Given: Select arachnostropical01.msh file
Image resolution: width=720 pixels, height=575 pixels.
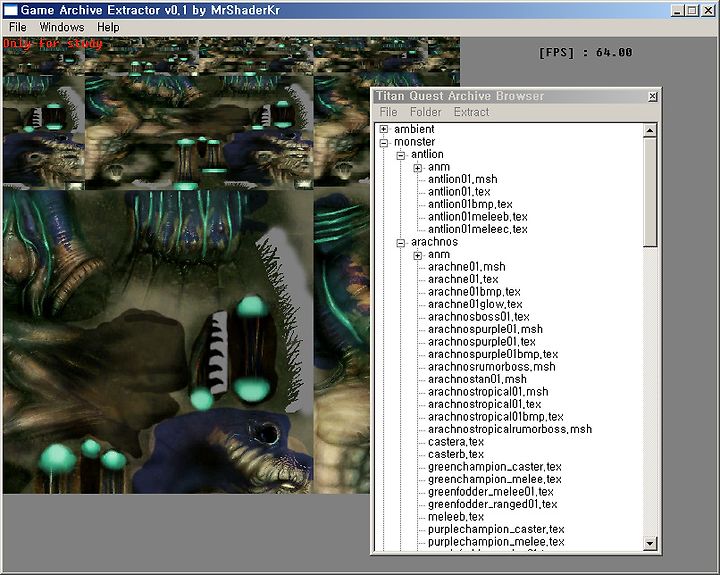Looking at the screenshot, I should [x=488, y=391].
